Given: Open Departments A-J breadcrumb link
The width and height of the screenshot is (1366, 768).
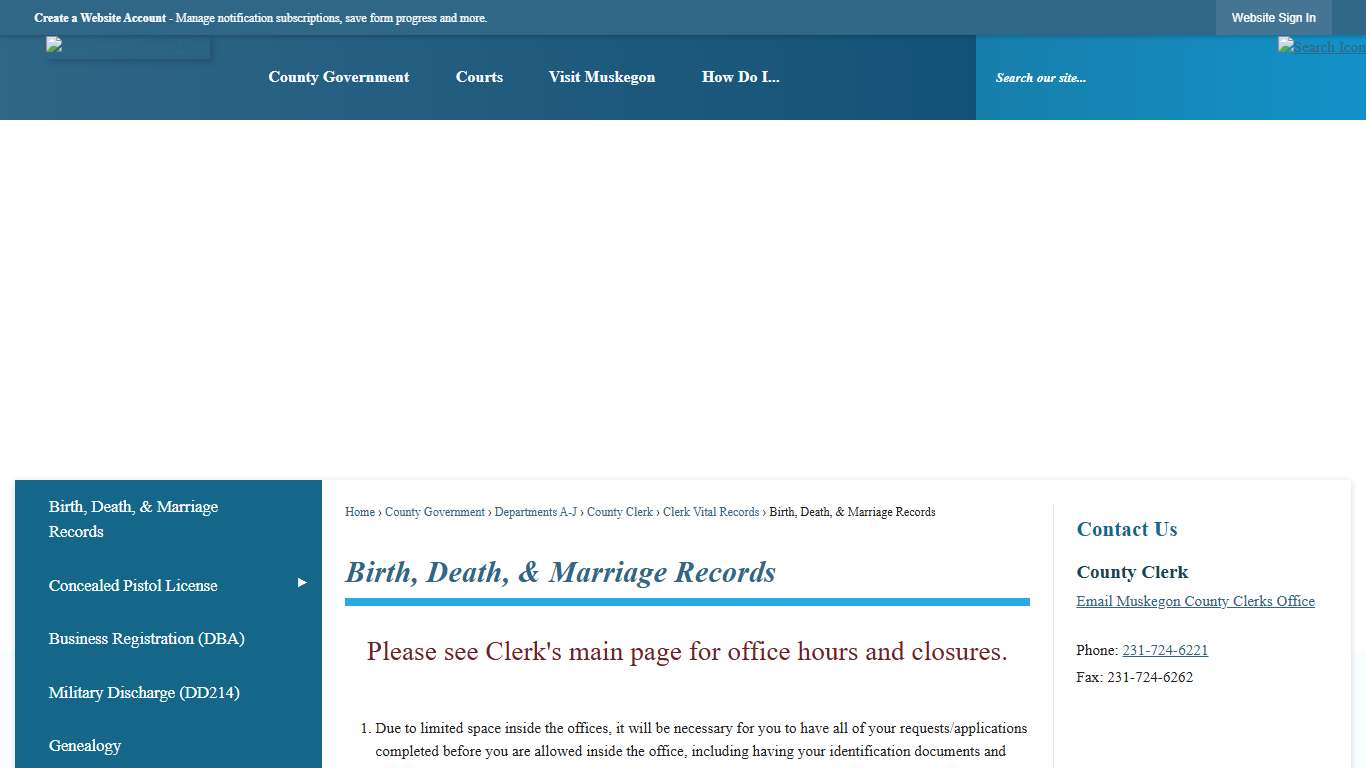Looking at the screenshot, I should [536, 511].
